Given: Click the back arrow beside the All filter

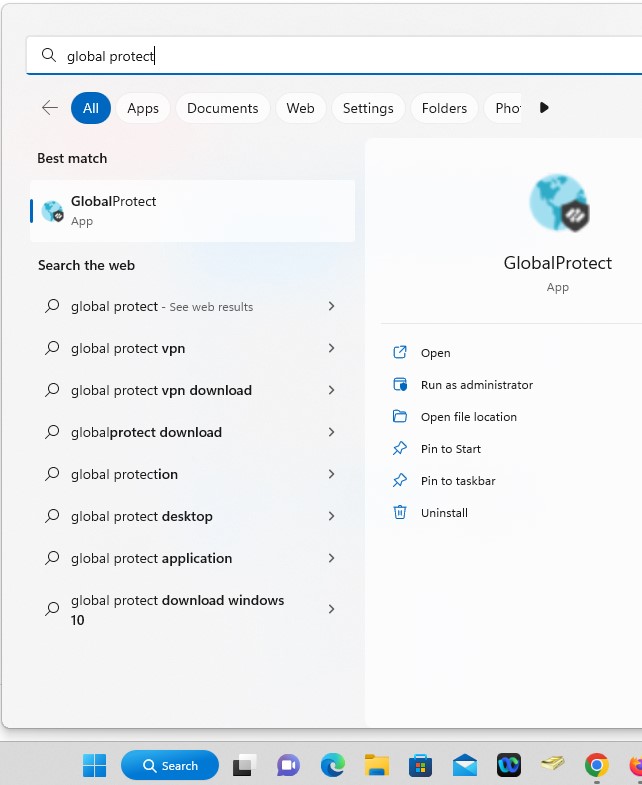Looking at the screenshot, I should (x=50, y=108).
